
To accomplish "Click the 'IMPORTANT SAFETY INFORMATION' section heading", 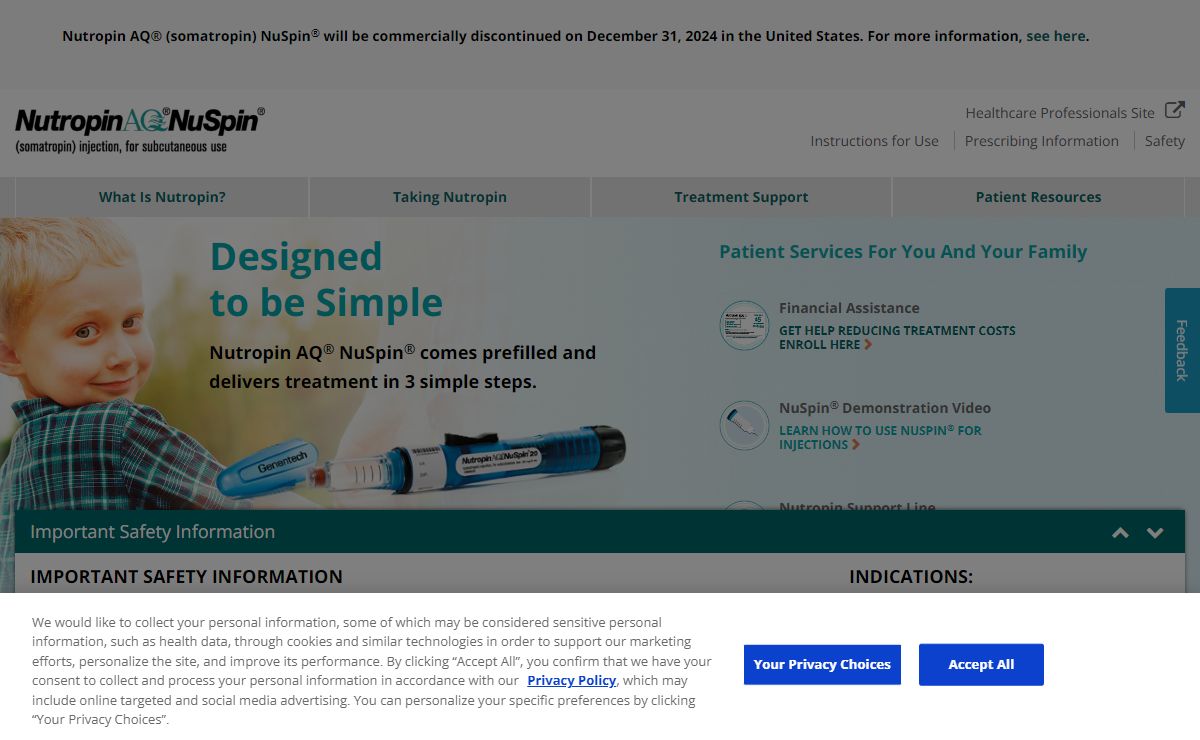I will (186, 577).
